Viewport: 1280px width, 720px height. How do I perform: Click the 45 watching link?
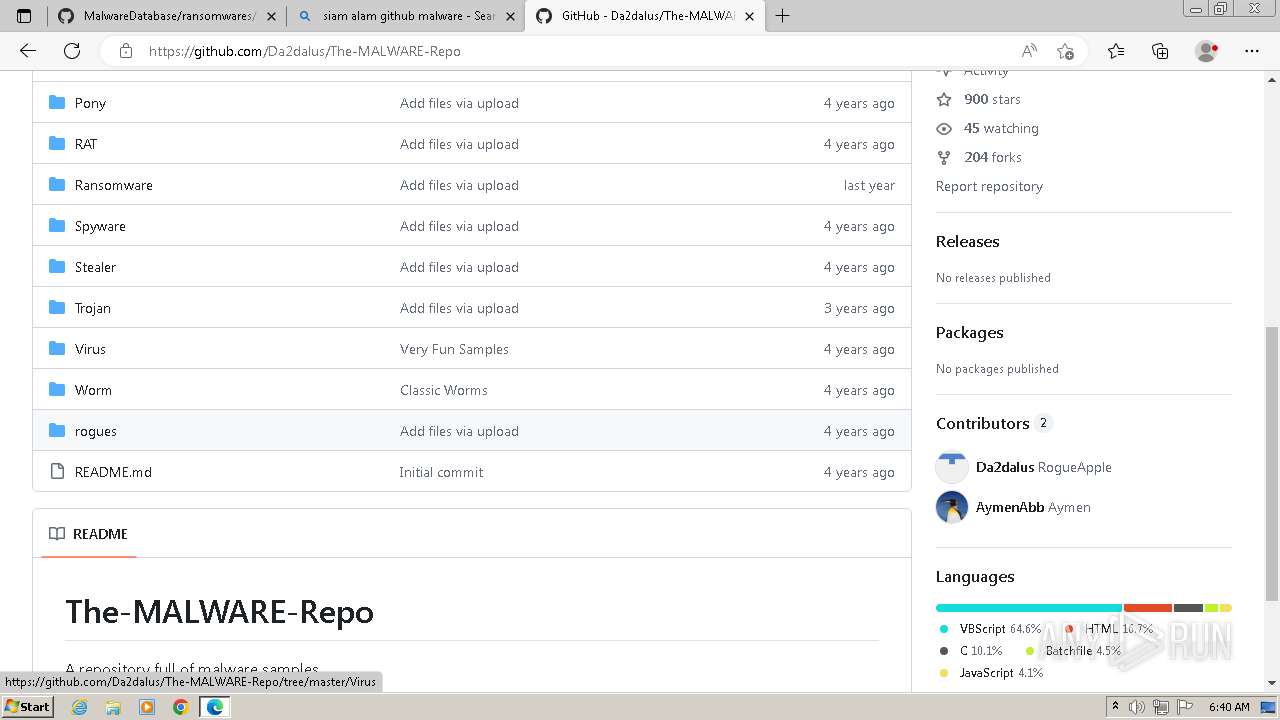(x=1001, y=128)
